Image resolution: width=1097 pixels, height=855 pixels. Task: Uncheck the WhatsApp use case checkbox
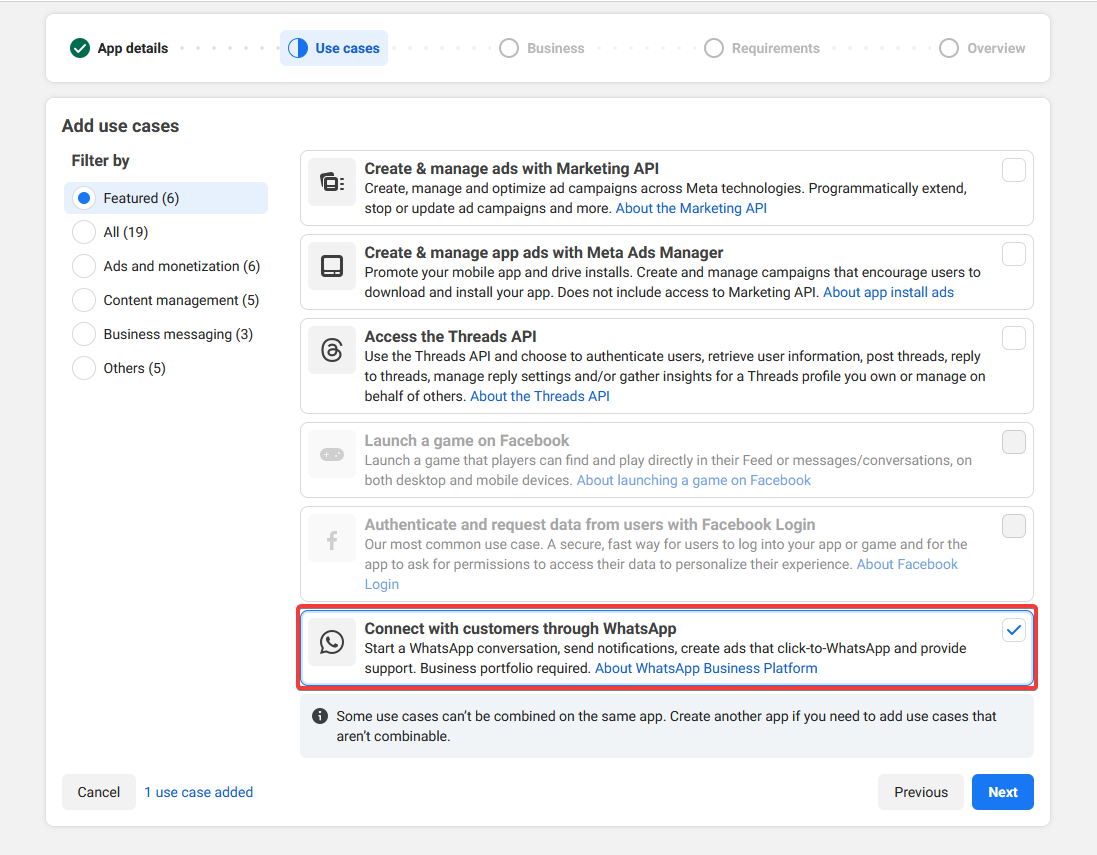[1014, 630]
